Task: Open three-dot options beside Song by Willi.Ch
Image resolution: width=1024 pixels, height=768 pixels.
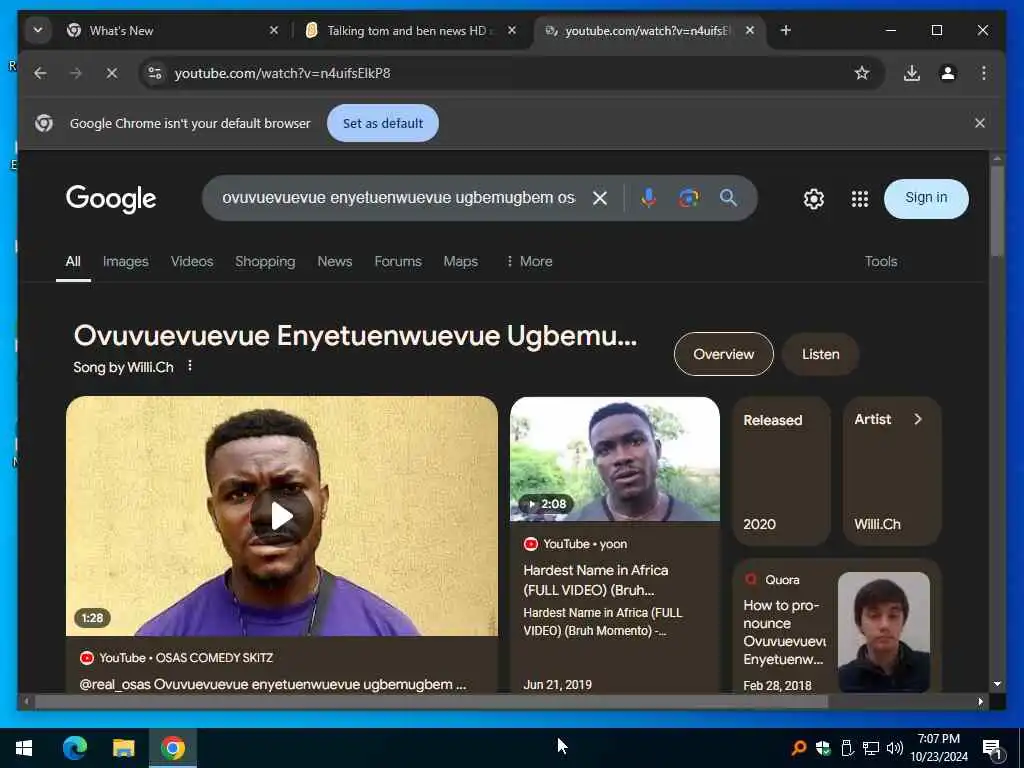Action: [189, 366]
